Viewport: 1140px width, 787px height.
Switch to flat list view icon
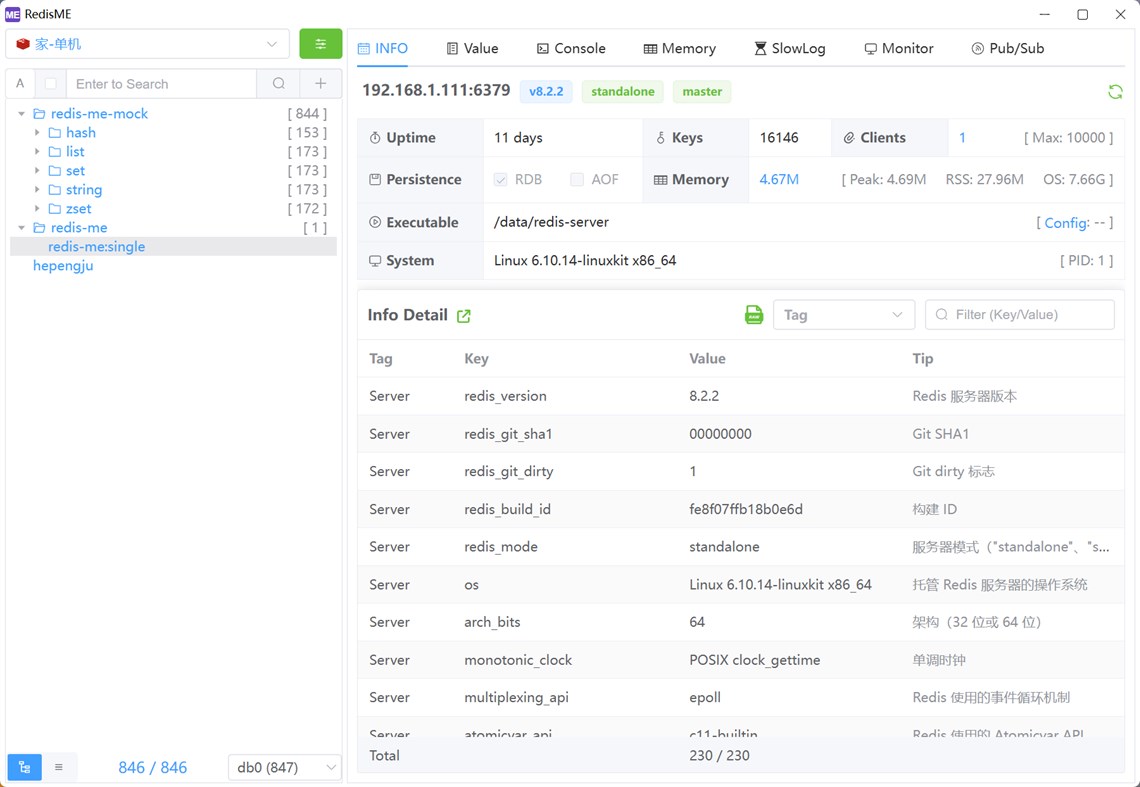click(59, 767)
